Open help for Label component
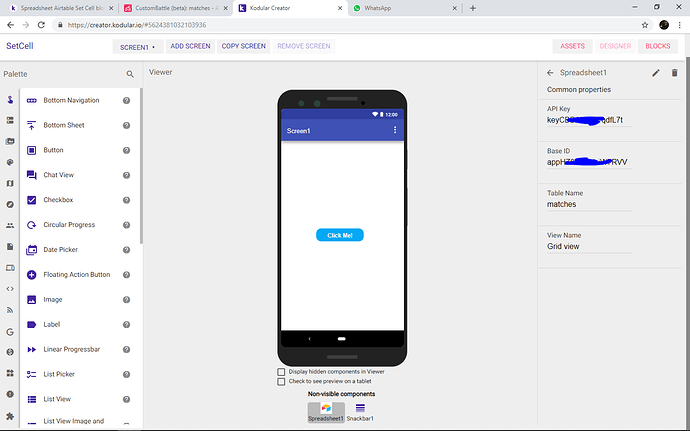The height and width of the screenshot is (431, 690). (x=126, y=324)
